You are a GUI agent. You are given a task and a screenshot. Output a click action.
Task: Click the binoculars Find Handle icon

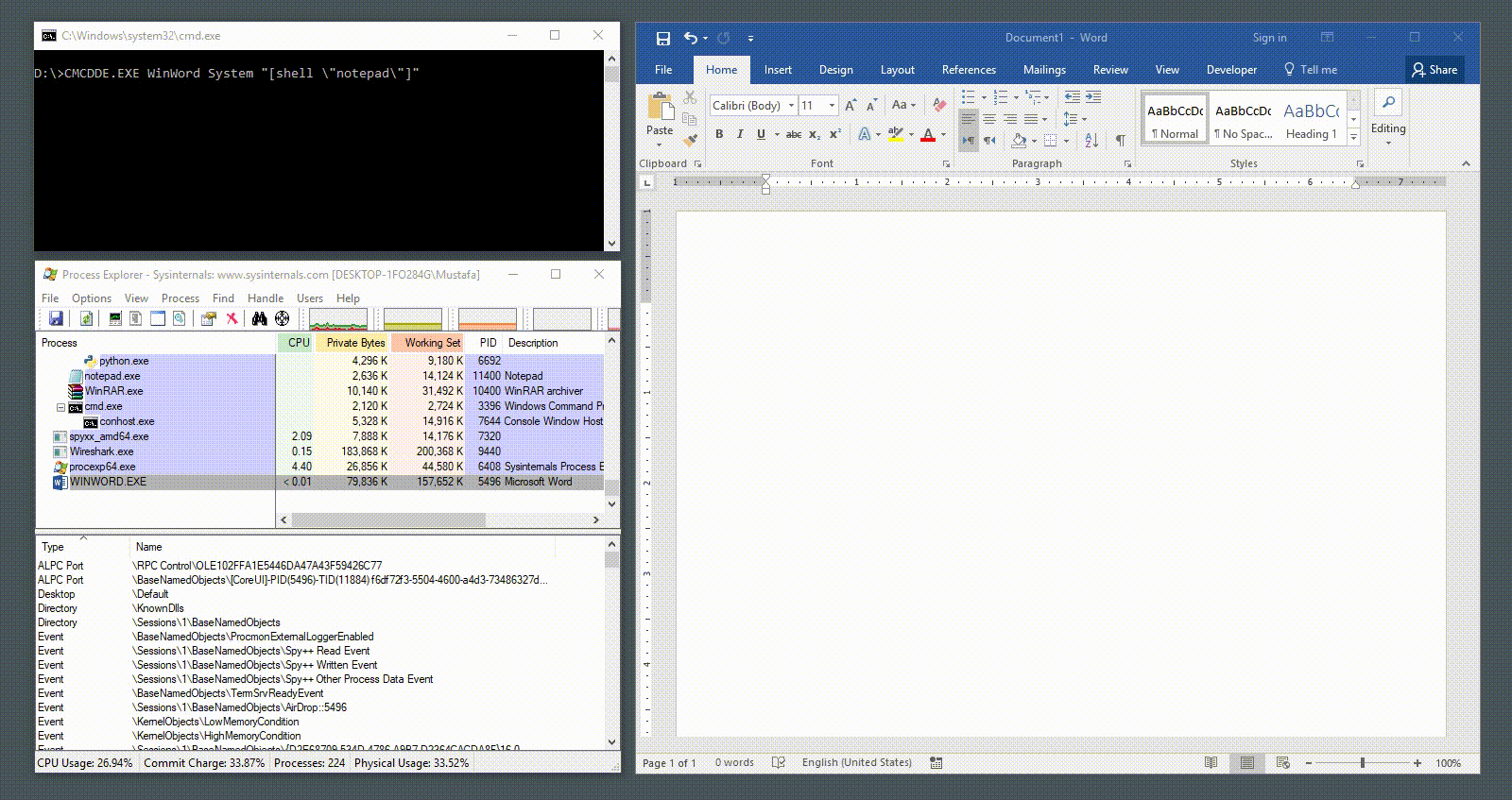pos(260,318)
